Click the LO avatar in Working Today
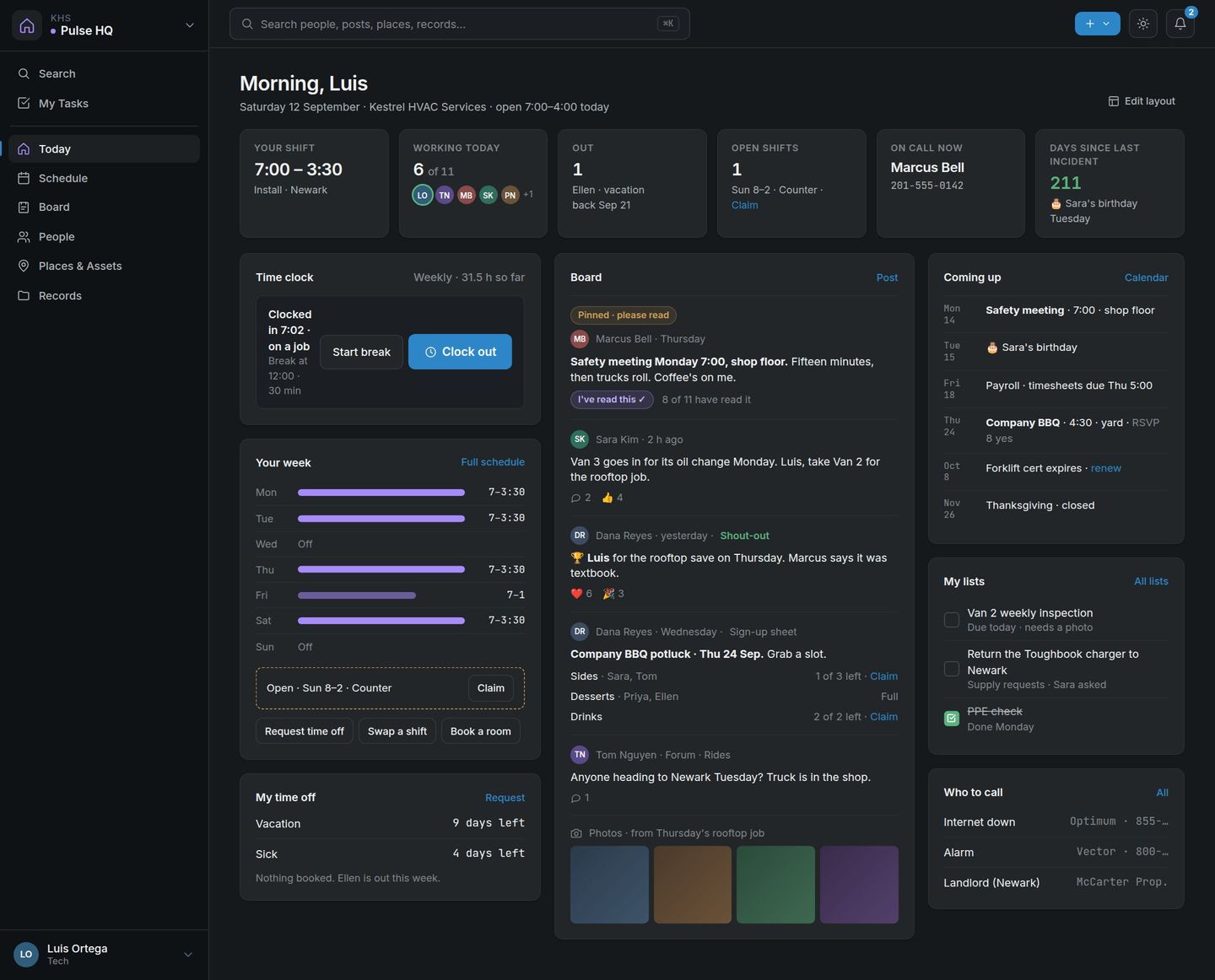Screen dimensions: 1215x980 tap(423, 195)
